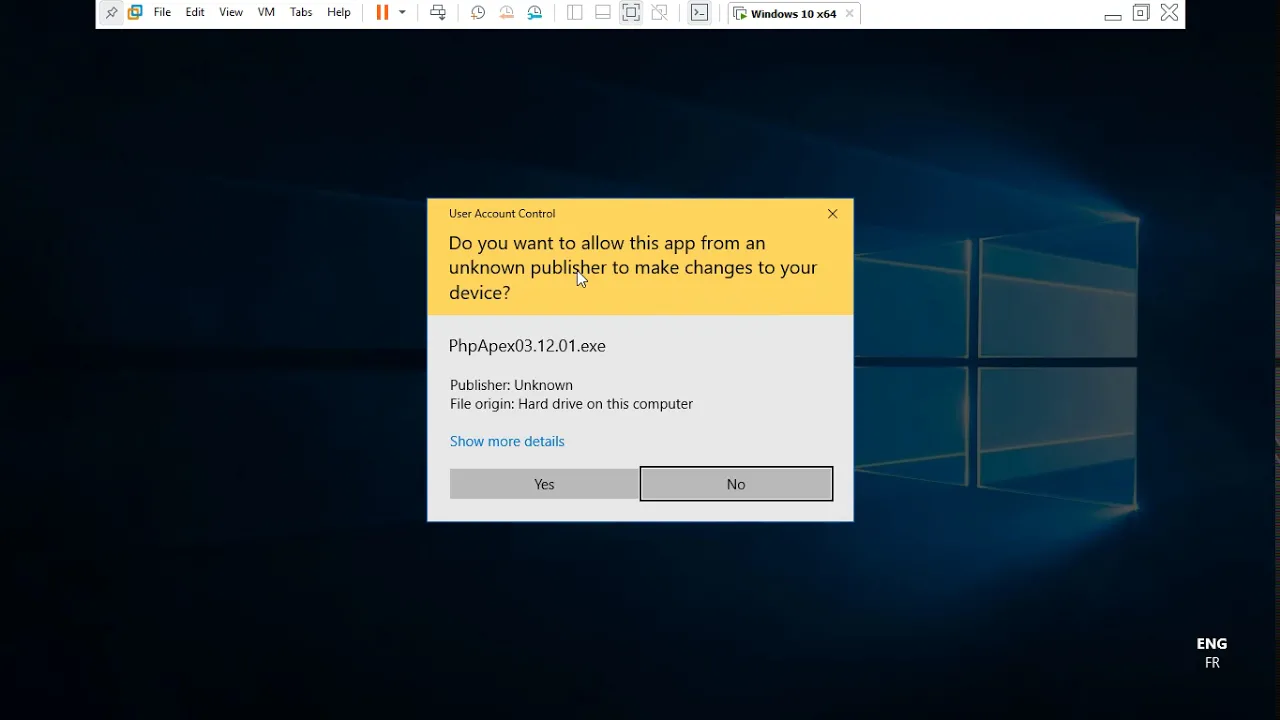Open the snapshot manager icon
The image size is (1280, 720).
click(x=535, y=13)
